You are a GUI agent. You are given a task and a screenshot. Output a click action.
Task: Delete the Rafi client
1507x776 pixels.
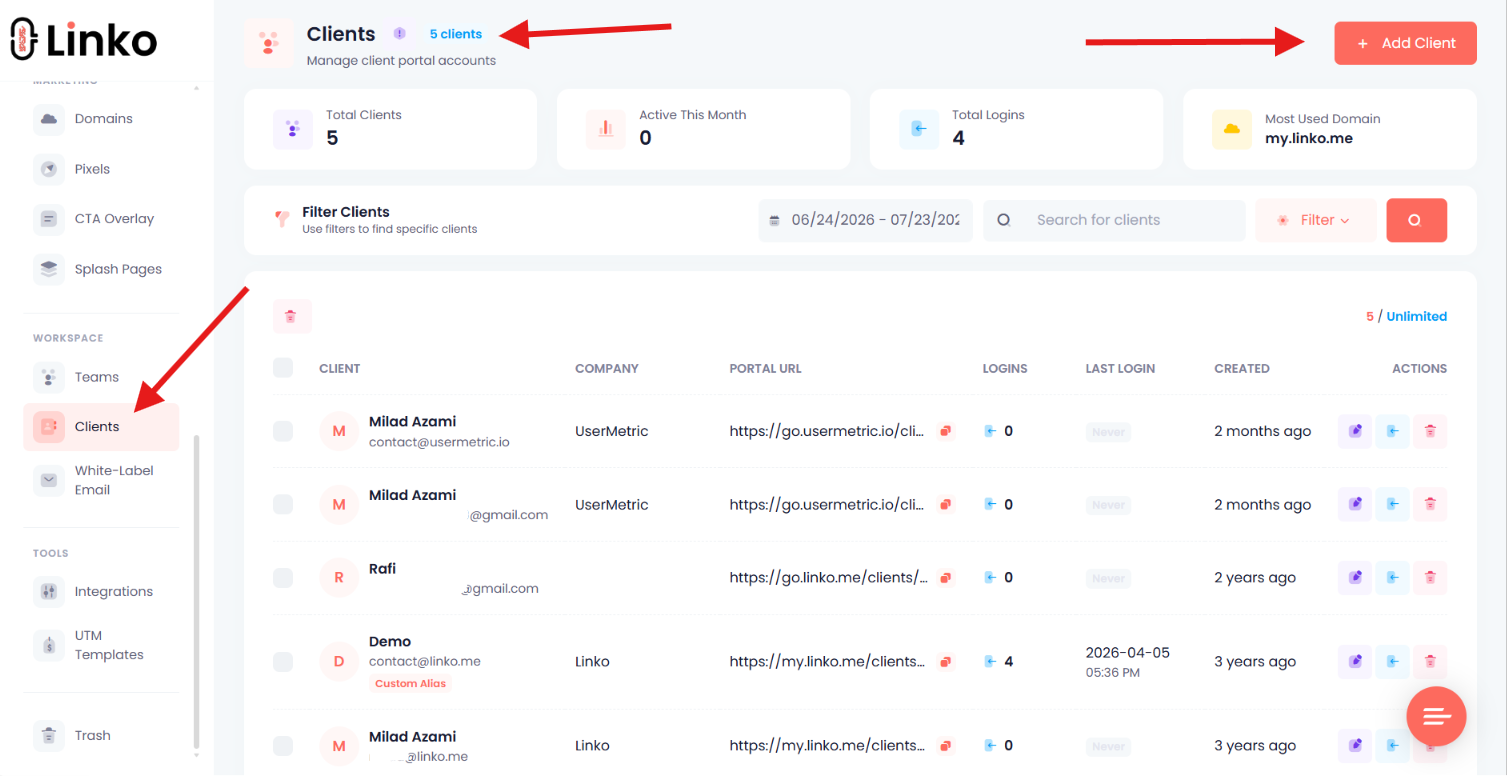click(x=1430, y=577)
